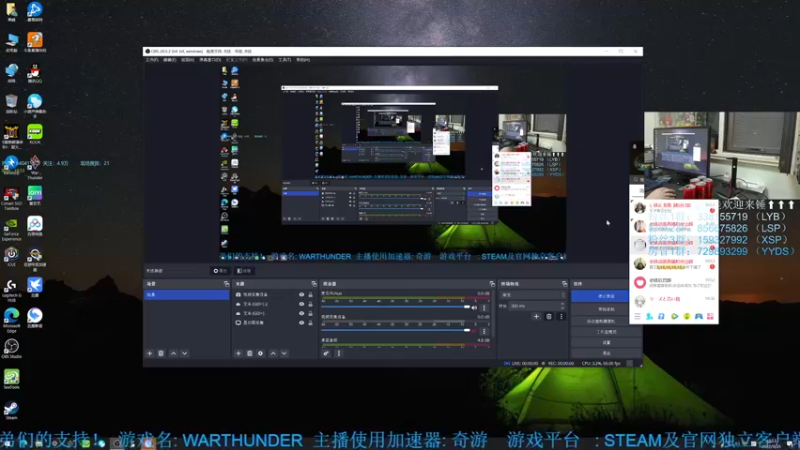The width and height of the screenshot is (800, 450).
Task: Move the scene up with arrow icon
Action: pos(173,353)
